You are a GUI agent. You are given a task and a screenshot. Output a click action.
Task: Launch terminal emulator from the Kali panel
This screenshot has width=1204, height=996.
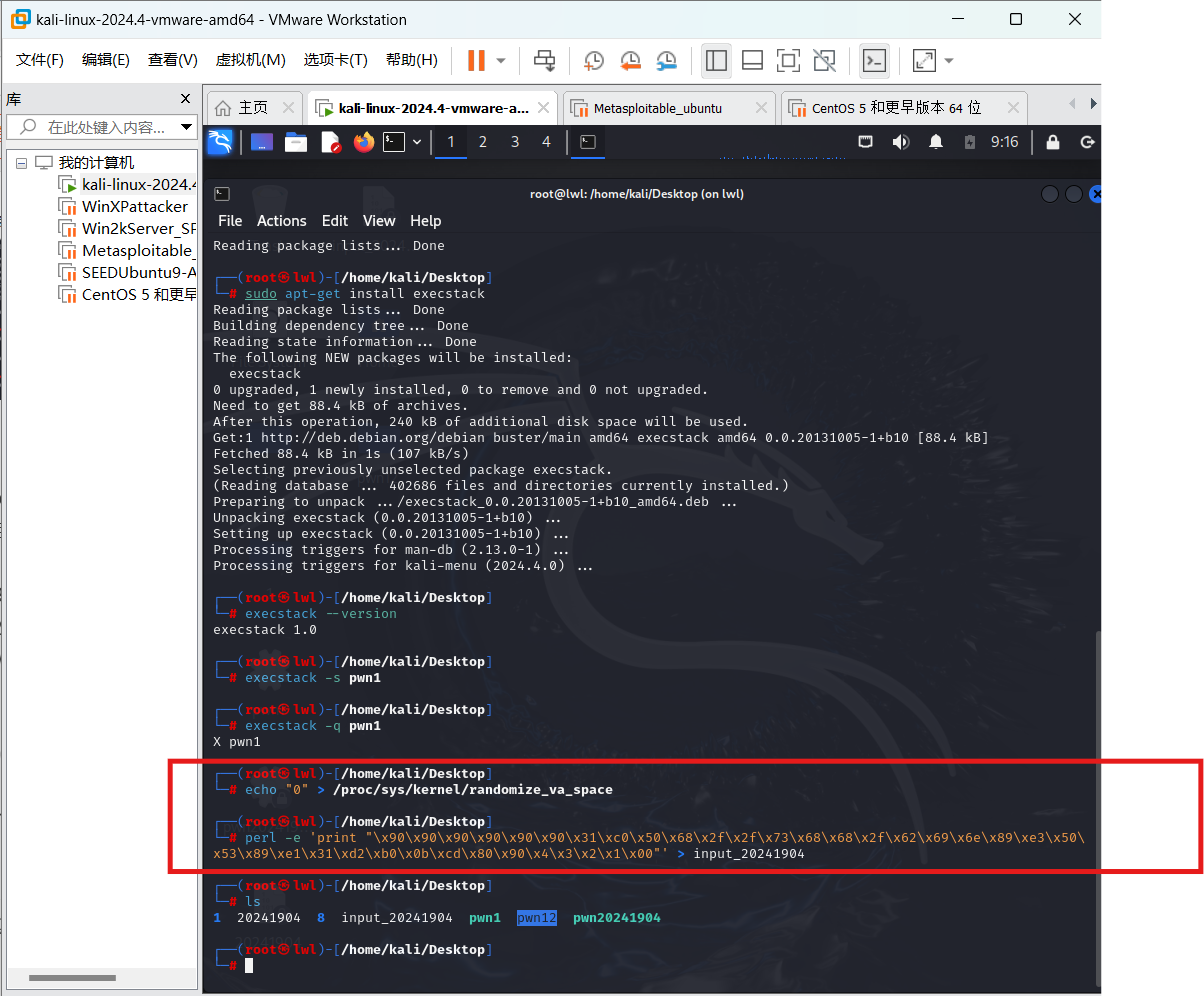tap(395, 142)
